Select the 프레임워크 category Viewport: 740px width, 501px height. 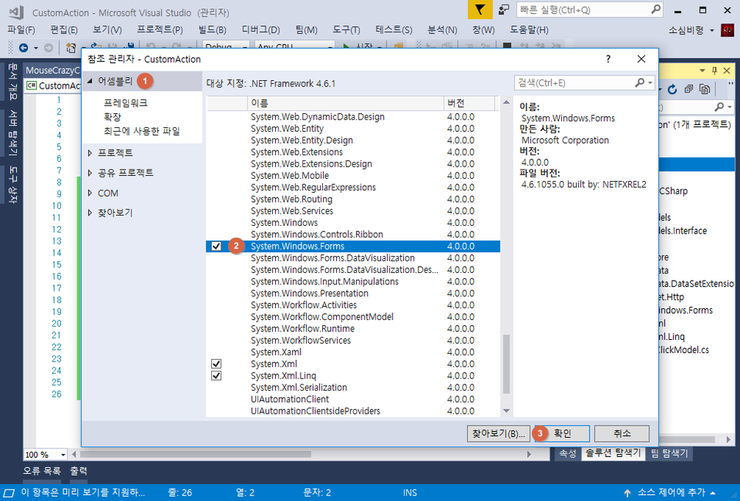tap(126, 102)
